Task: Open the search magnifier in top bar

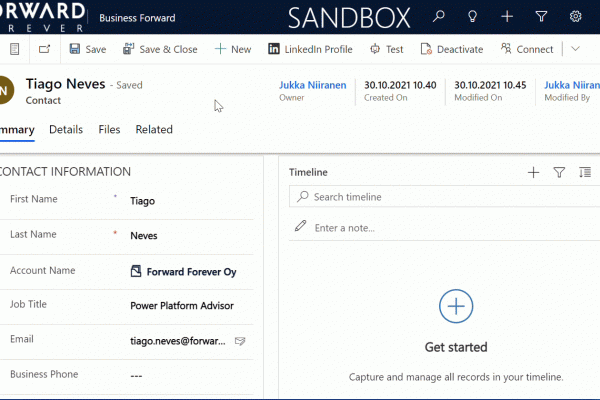Action: point(439,16)
